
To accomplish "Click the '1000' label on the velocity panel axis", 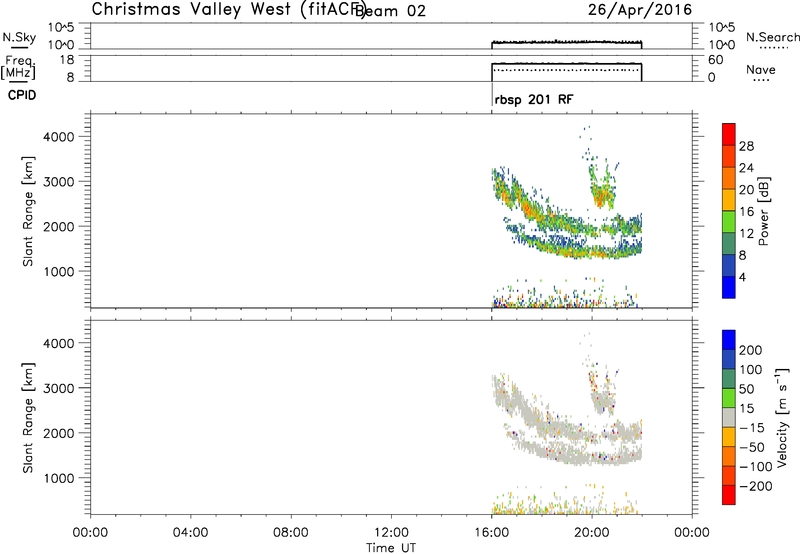I will 59,478.
